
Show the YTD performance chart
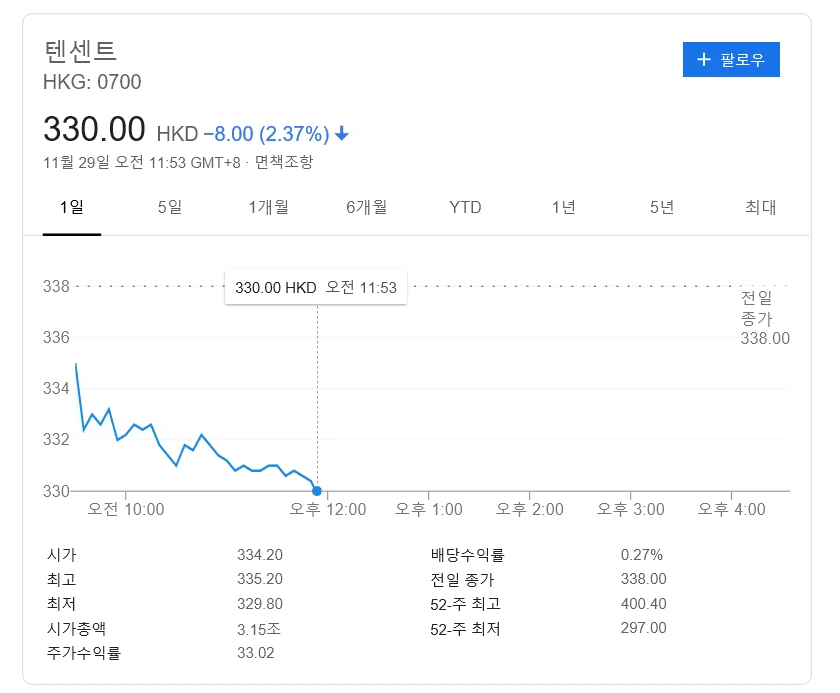tap(464, 207)
